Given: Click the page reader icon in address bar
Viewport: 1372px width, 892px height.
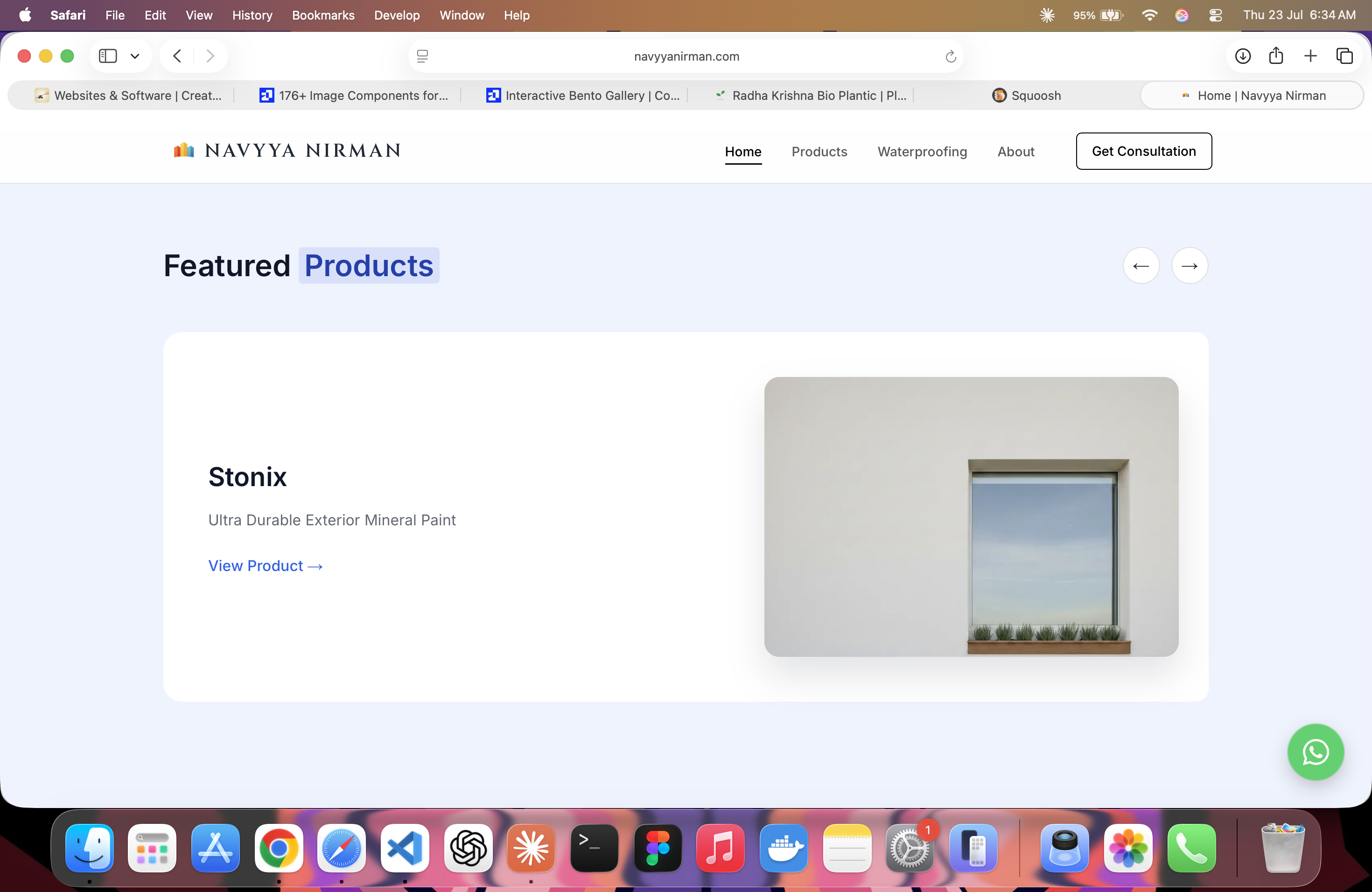Looking at the screenshot, I should (x=422, y=56).
